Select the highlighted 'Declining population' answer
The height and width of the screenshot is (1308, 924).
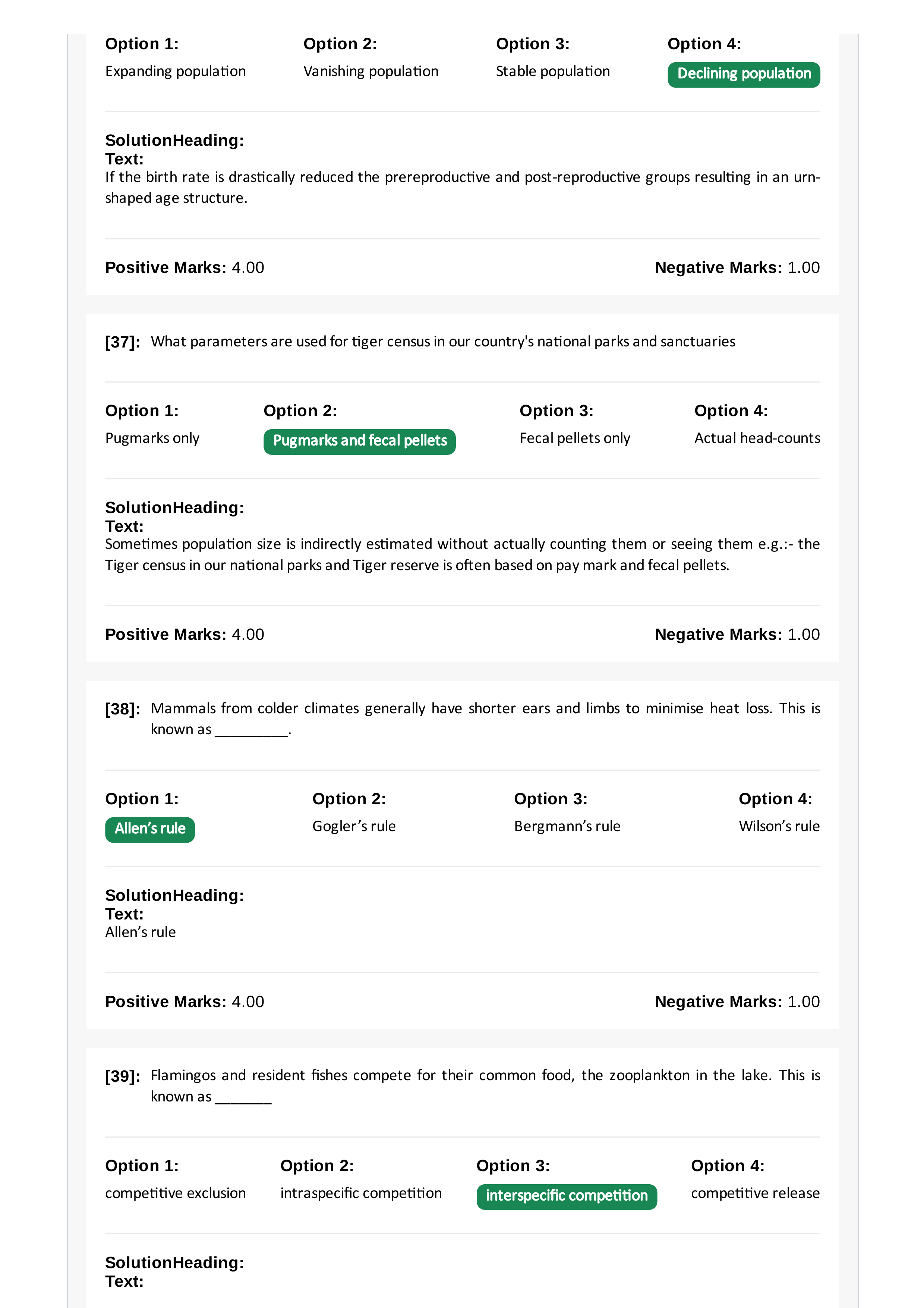coord(744,75)
